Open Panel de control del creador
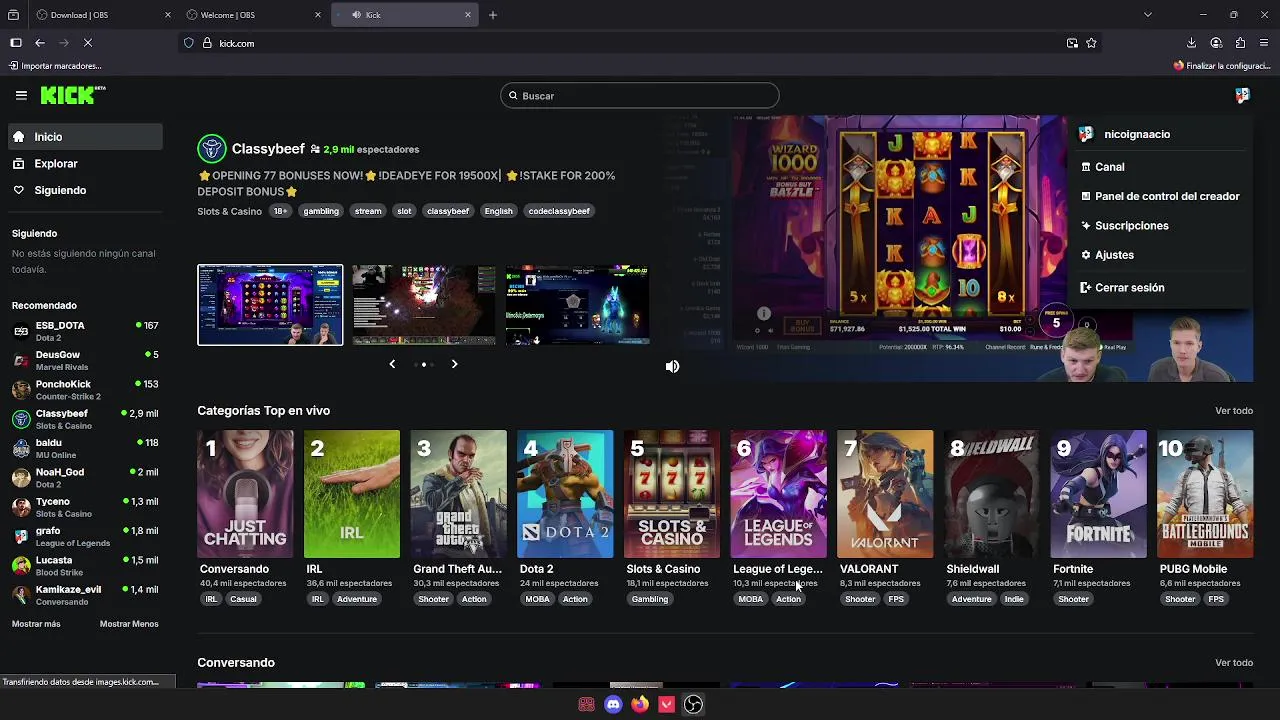The height and width of the screenshot is (720, 1280). tap(1160, 196)
